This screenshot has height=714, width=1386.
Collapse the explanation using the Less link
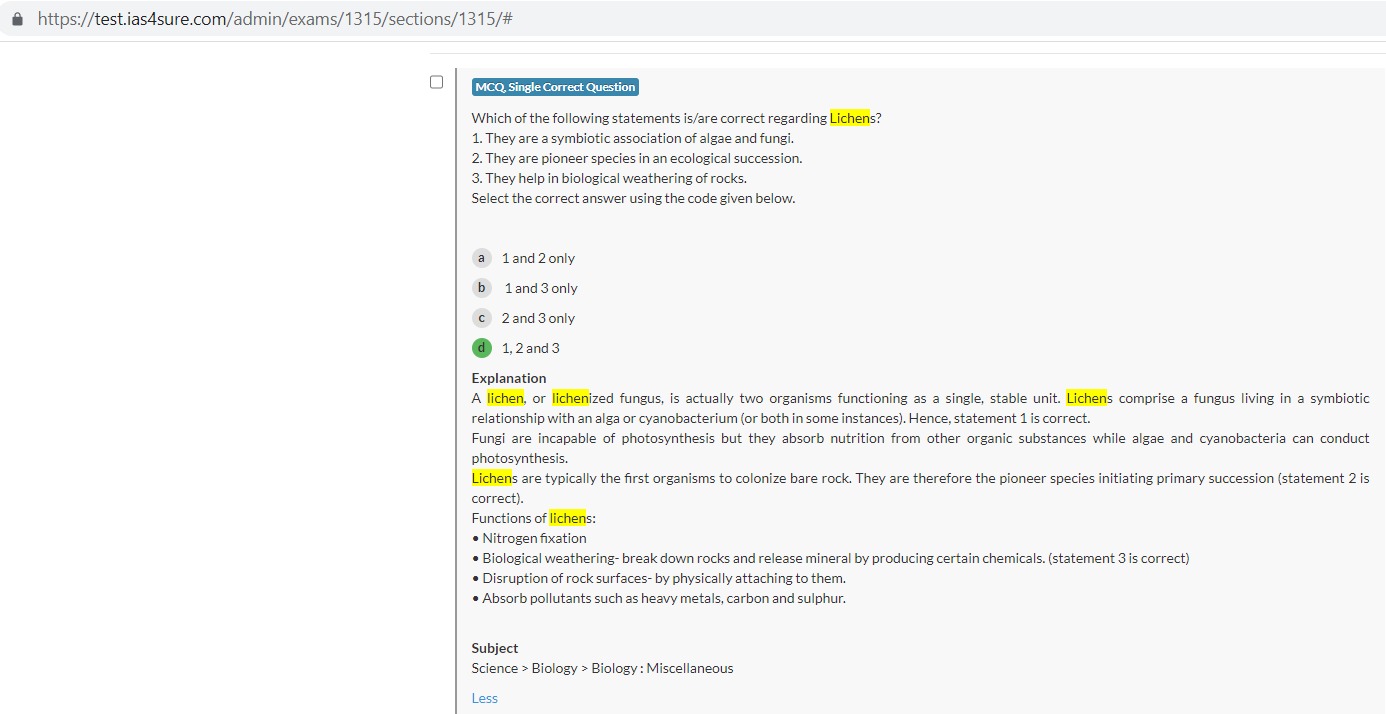point(484,698)
